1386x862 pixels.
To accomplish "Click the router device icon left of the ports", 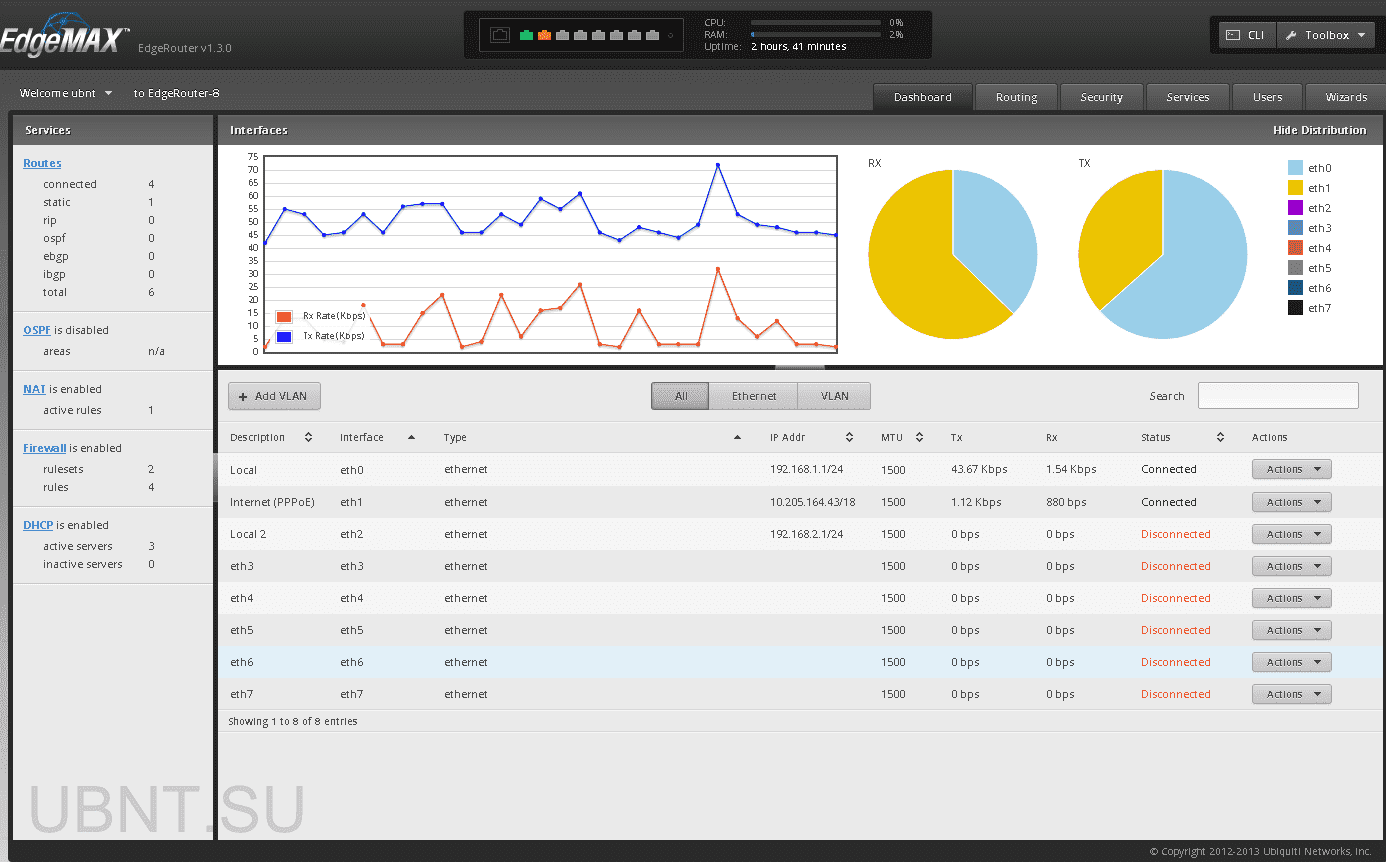I will pos(499,33).
